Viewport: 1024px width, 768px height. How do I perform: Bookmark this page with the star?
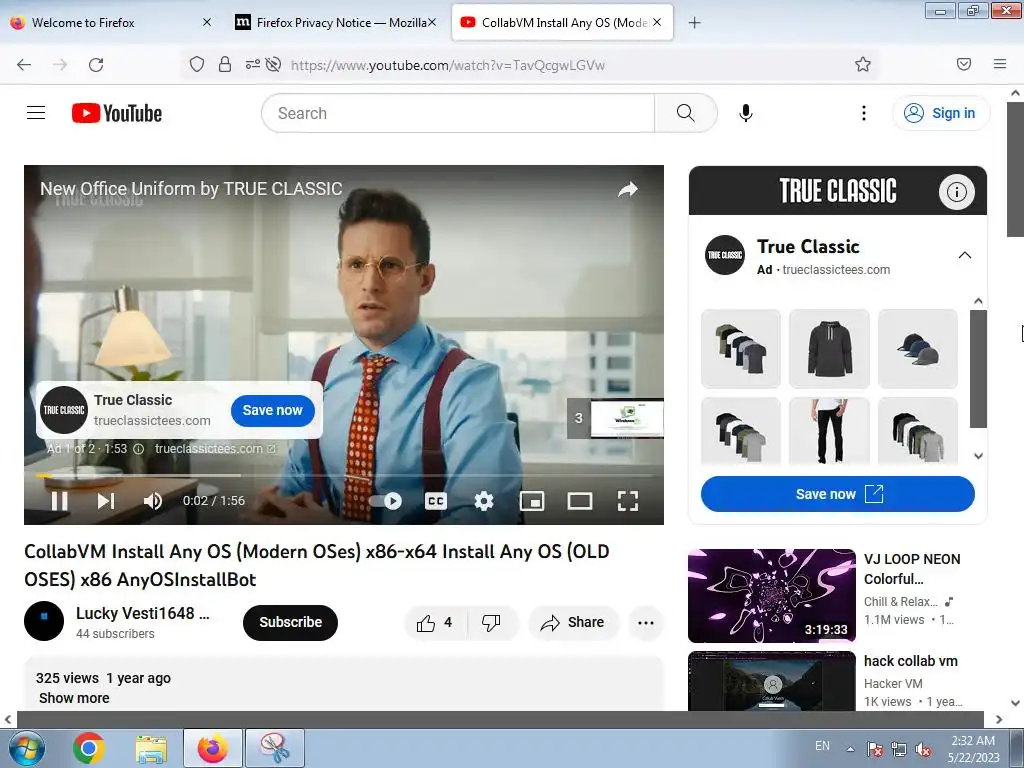point(863,64)
